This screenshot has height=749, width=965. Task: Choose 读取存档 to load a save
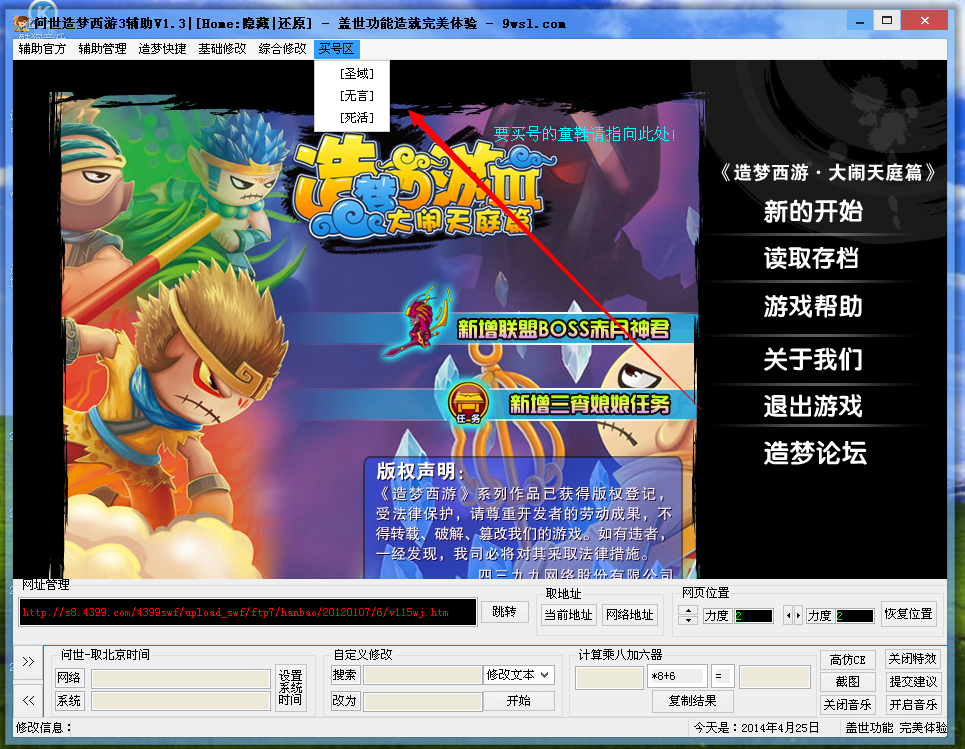(x=811, y=258)
